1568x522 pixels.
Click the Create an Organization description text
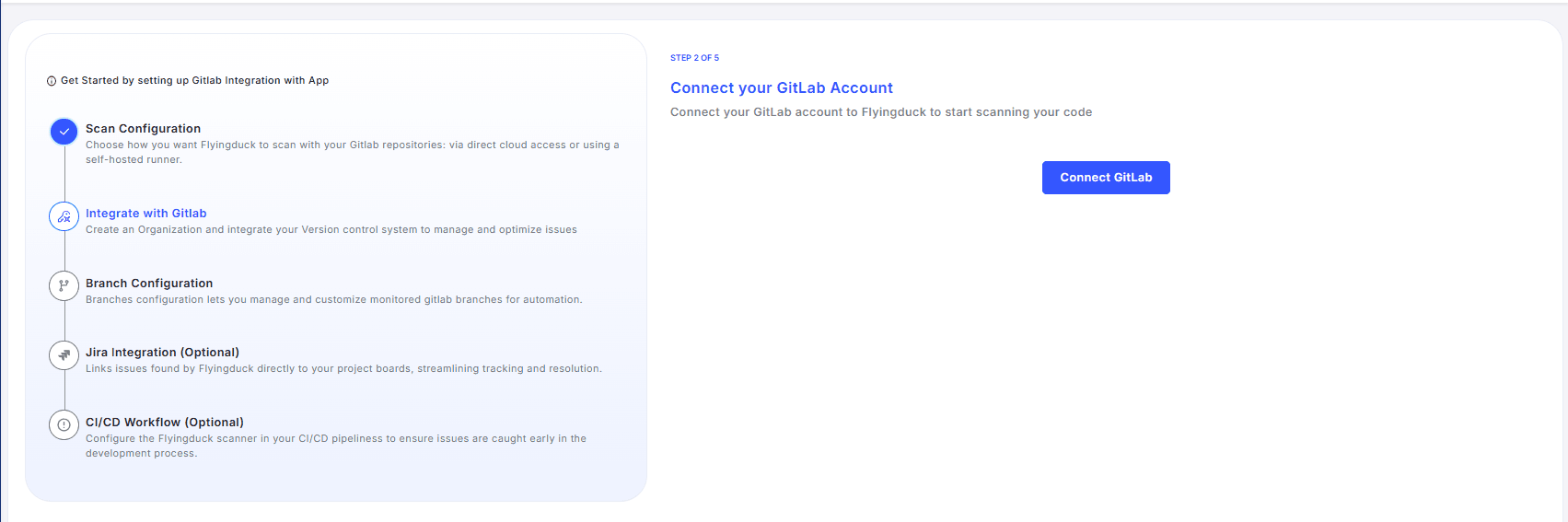(x=331, y=230)
